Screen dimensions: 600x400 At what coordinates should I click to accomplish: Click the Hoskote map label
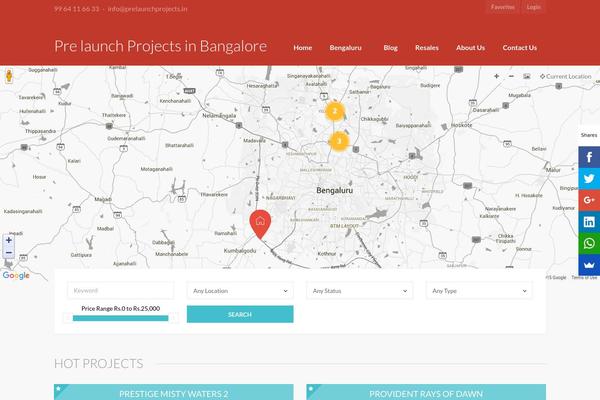coord(461,125)
